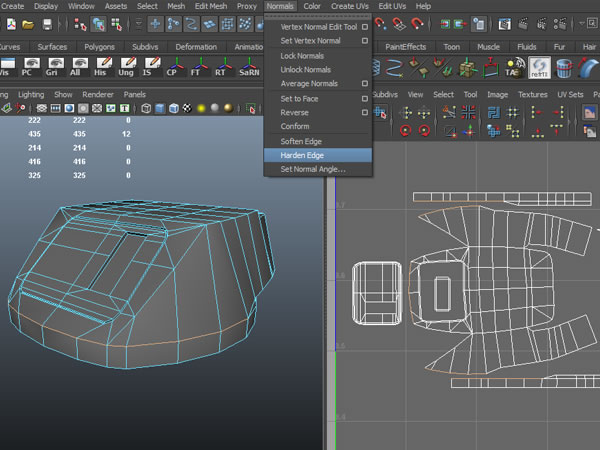Viewport: 600px width, 450px height.
Task: Activate snap to points magnet
Action: tap(380, 24)
